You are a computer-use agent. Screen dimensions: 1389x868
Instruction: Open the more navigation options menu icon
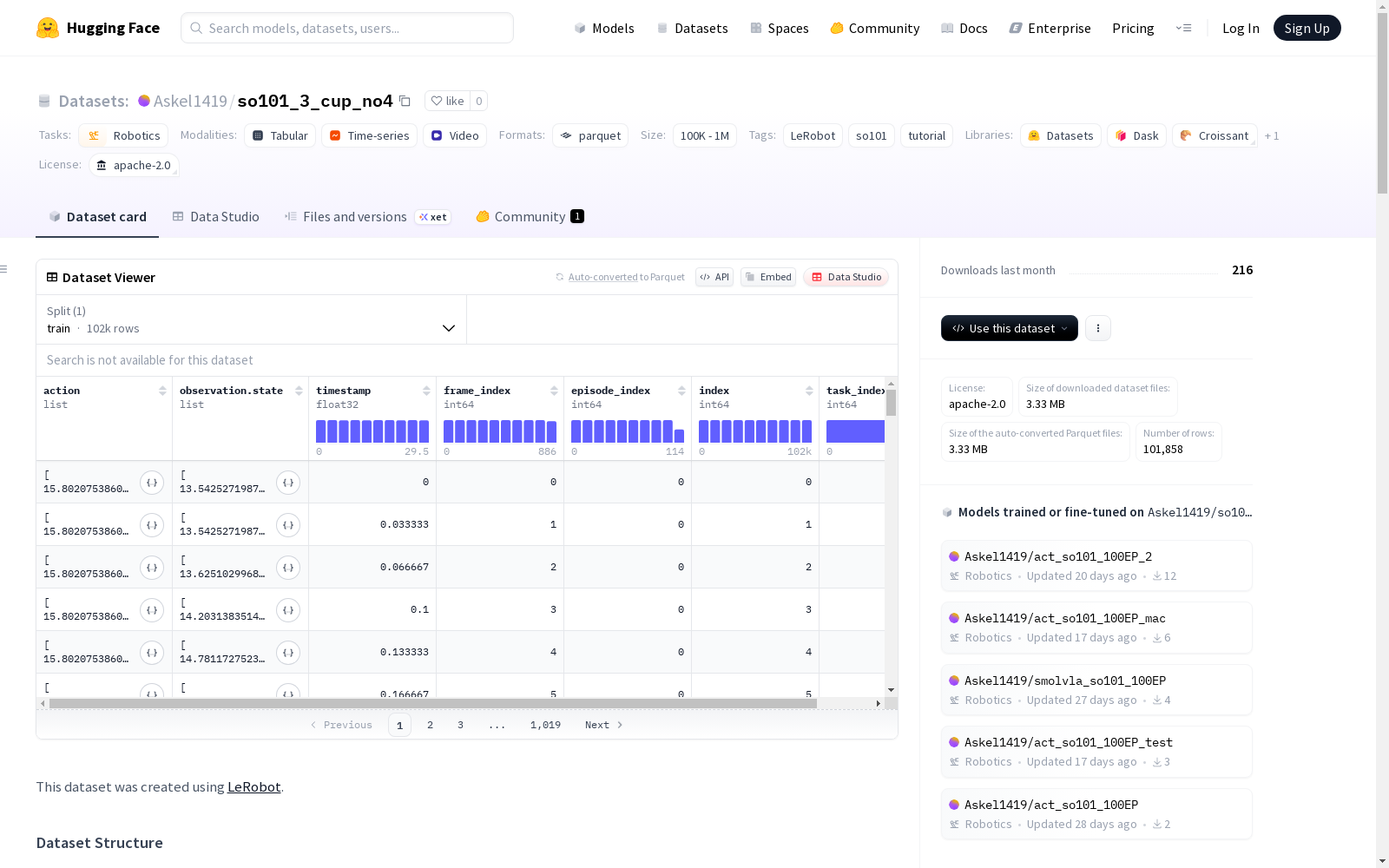(x=1183, y=28)
